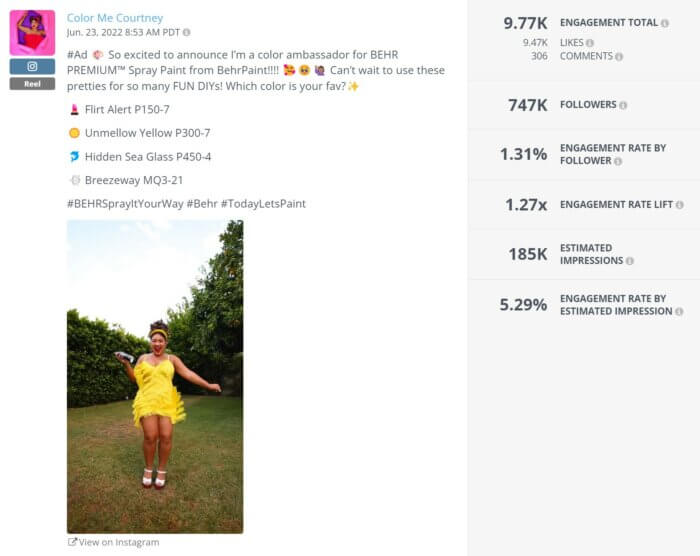The width and height of the screenshot is (700, 556).
Task: Click the #BEHRSprayItYourWay hashtag
Action: [124, 203]
